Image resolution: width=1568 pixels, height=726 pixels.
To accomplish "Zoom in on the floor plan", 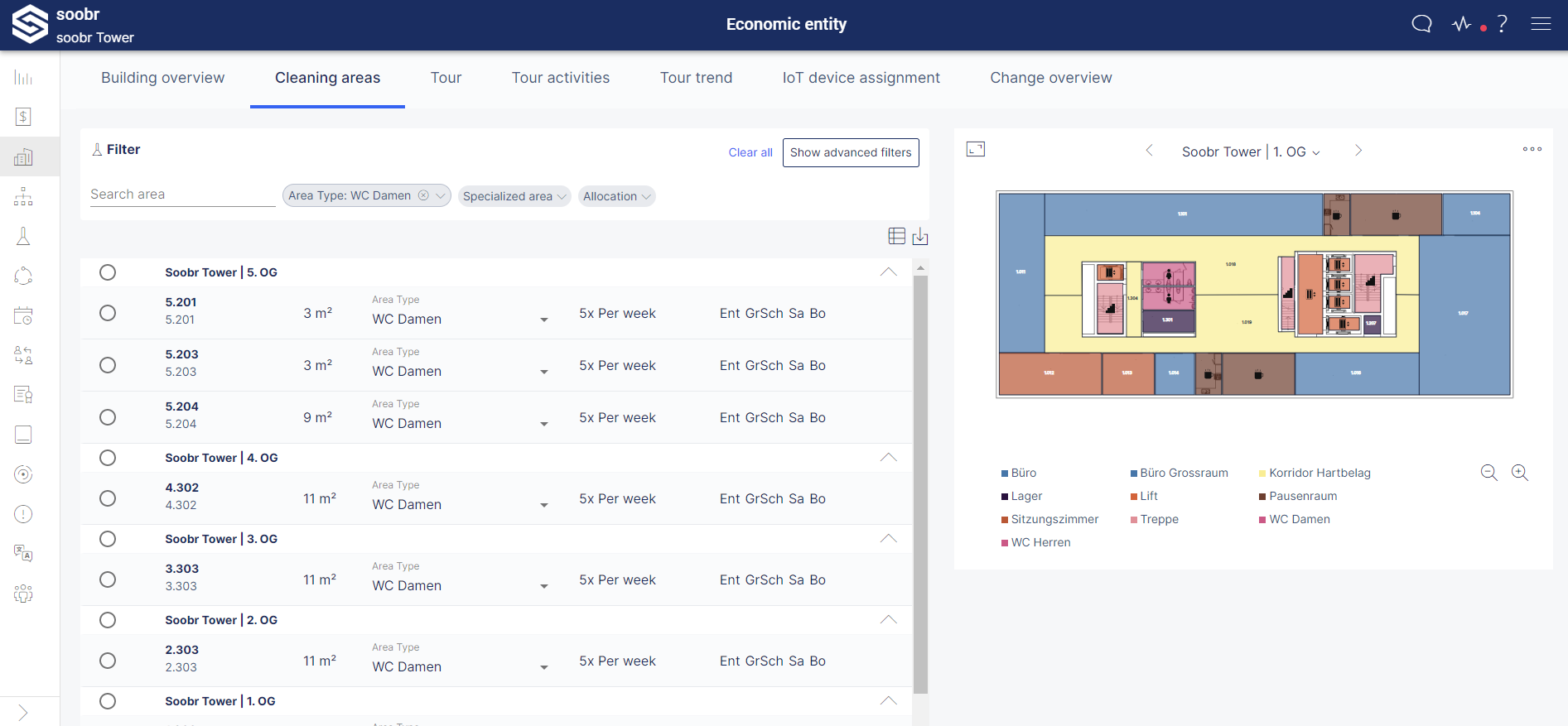I will [1519, 473].
